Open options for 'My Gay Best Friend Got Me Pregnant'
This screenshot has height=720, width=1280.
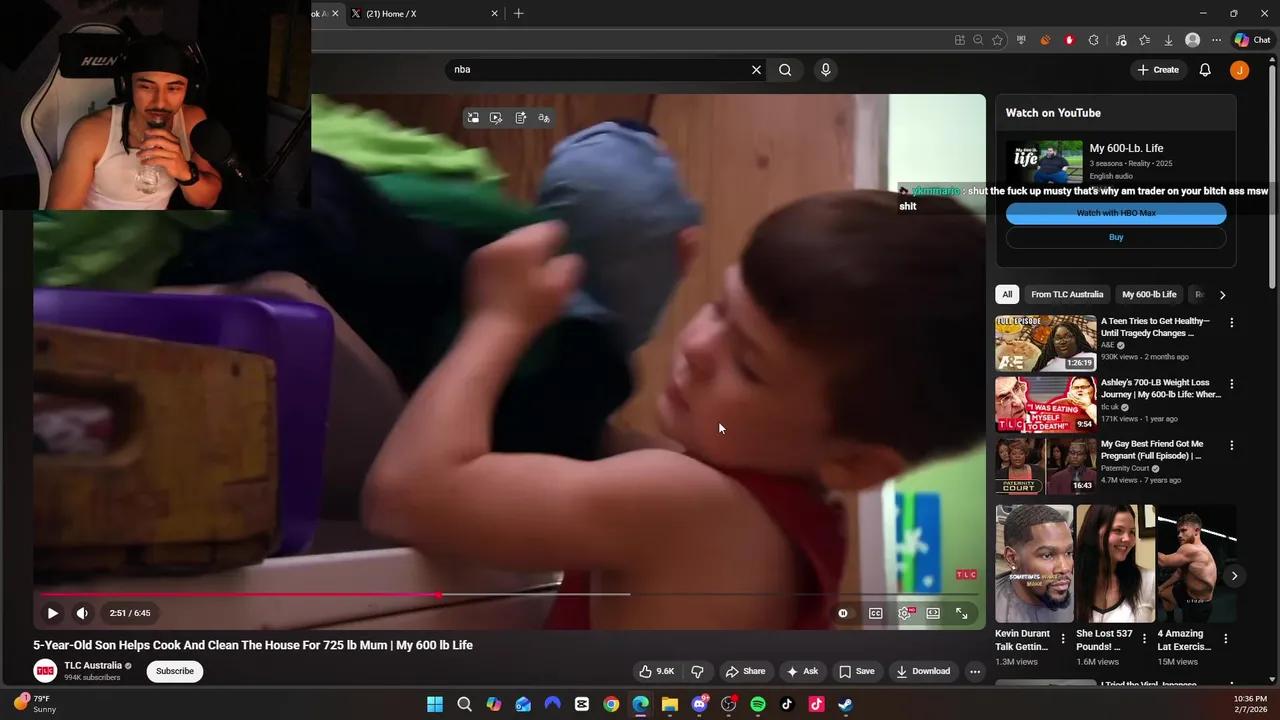[x=1231, y=445]
